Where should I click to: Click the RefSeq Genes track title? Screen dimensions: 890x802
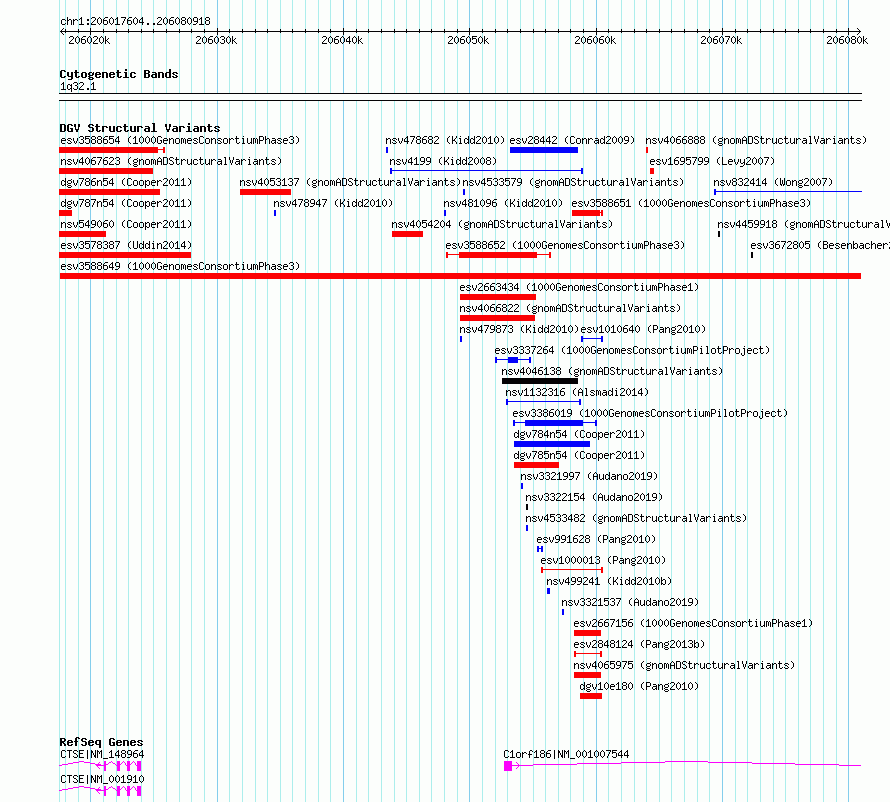click(x=101, y=742)
